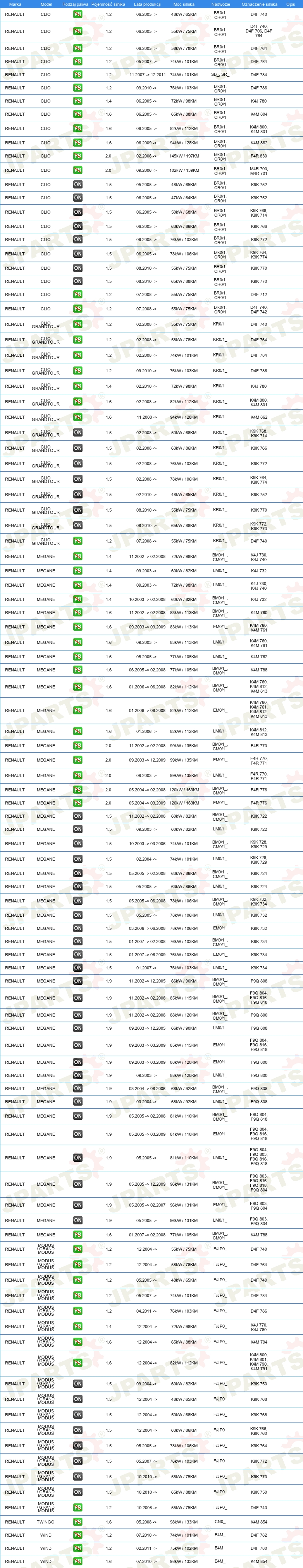Click the Model column header
This screenshot has width=303, height=1568.
click(46, 4)
